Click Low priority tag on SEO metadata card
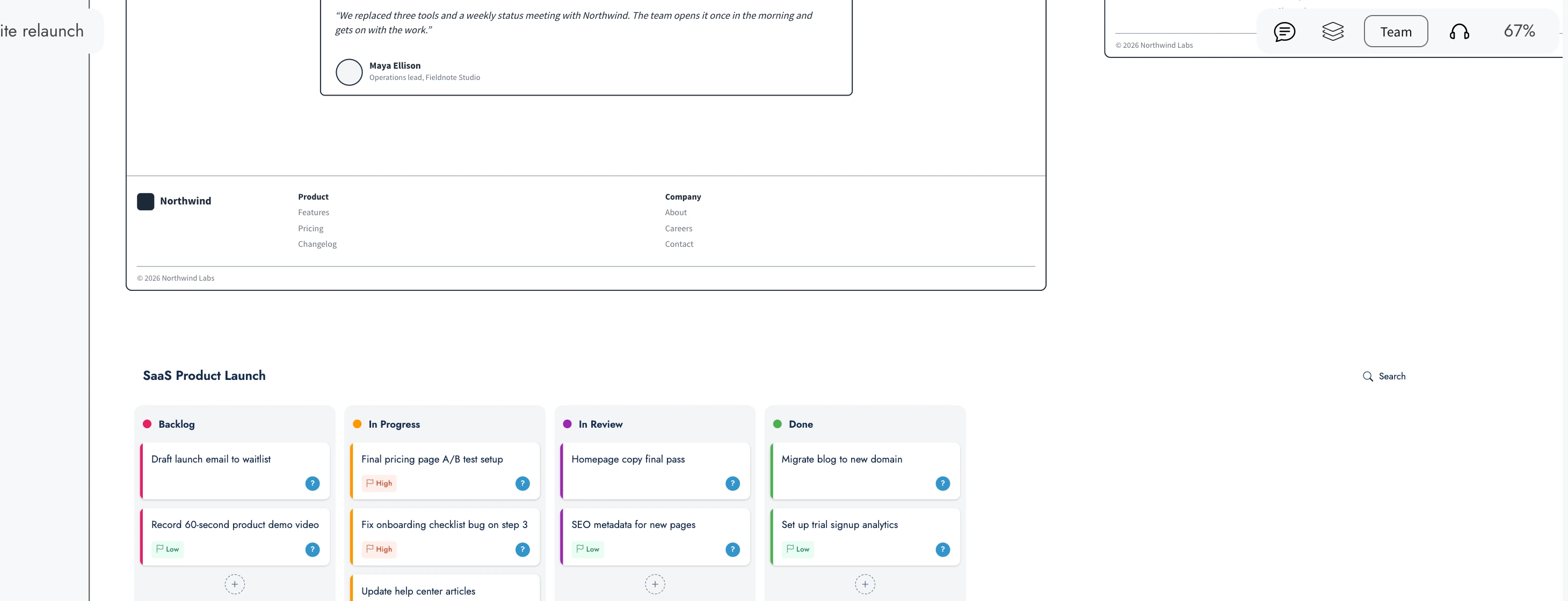Viewport: 1568px width, 601px height. 588,549
